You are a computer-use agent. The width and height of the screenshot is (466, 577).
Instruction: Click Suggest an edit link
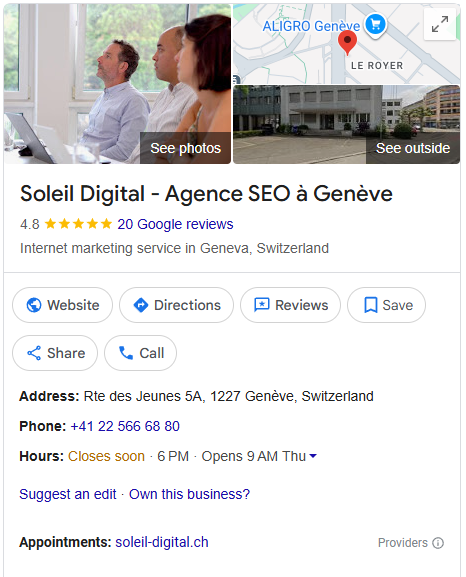point(68,494)
